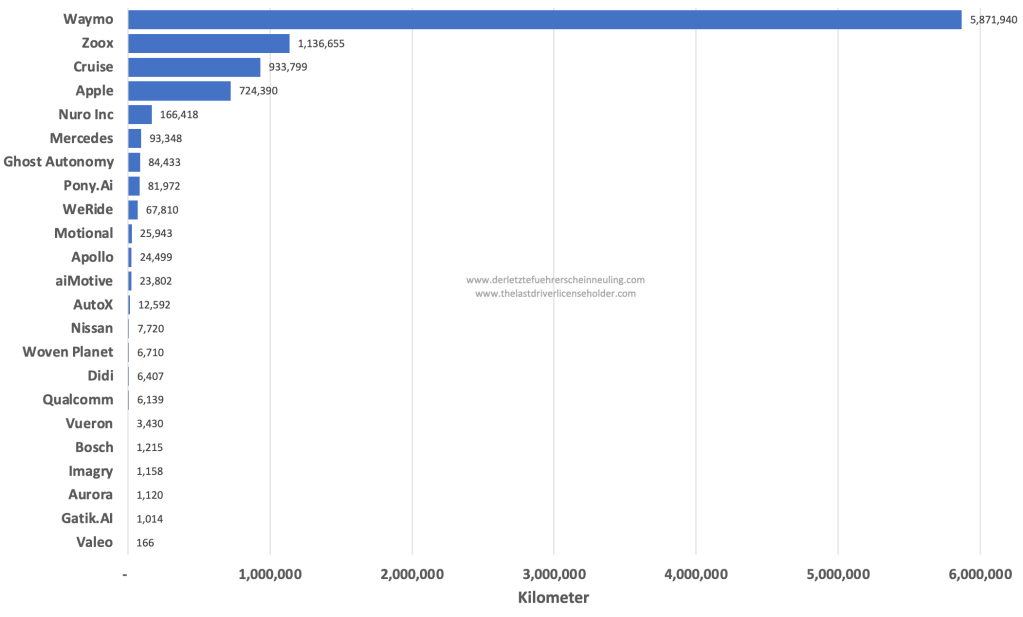
Task: Select the 3,000,000 x-axis tick label
Action: point(553,574)
